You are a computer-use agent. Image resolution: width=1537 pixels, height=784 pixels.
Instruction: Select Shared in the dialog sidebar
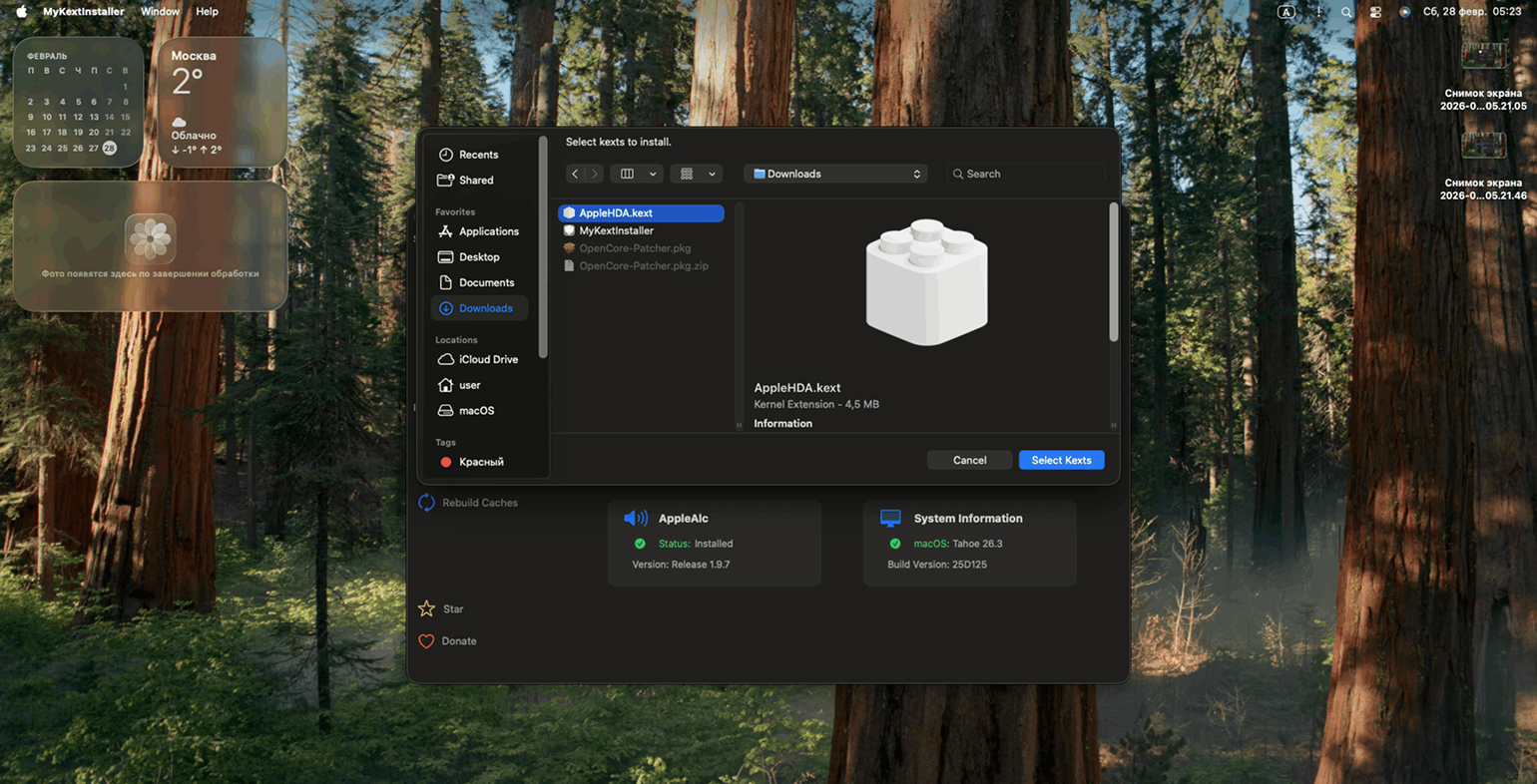click(479, 181)
